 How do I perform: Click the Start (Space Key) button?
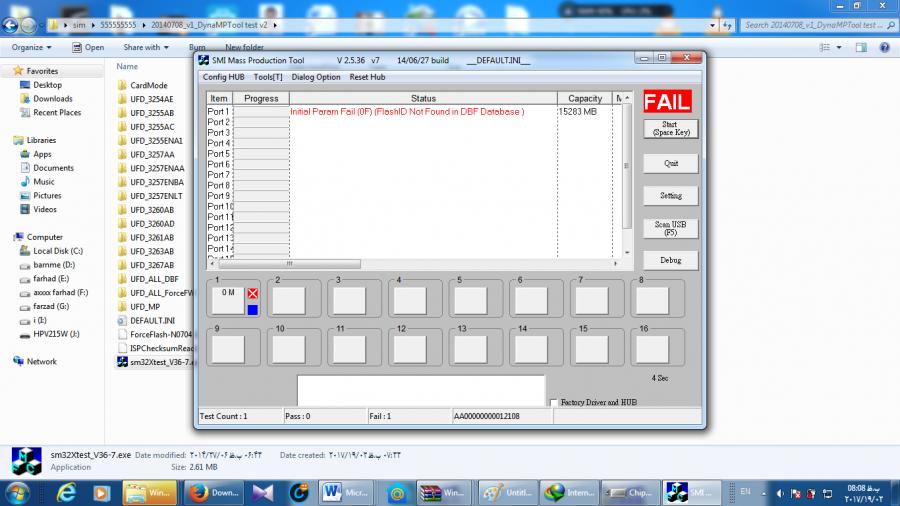pos(670,129)
